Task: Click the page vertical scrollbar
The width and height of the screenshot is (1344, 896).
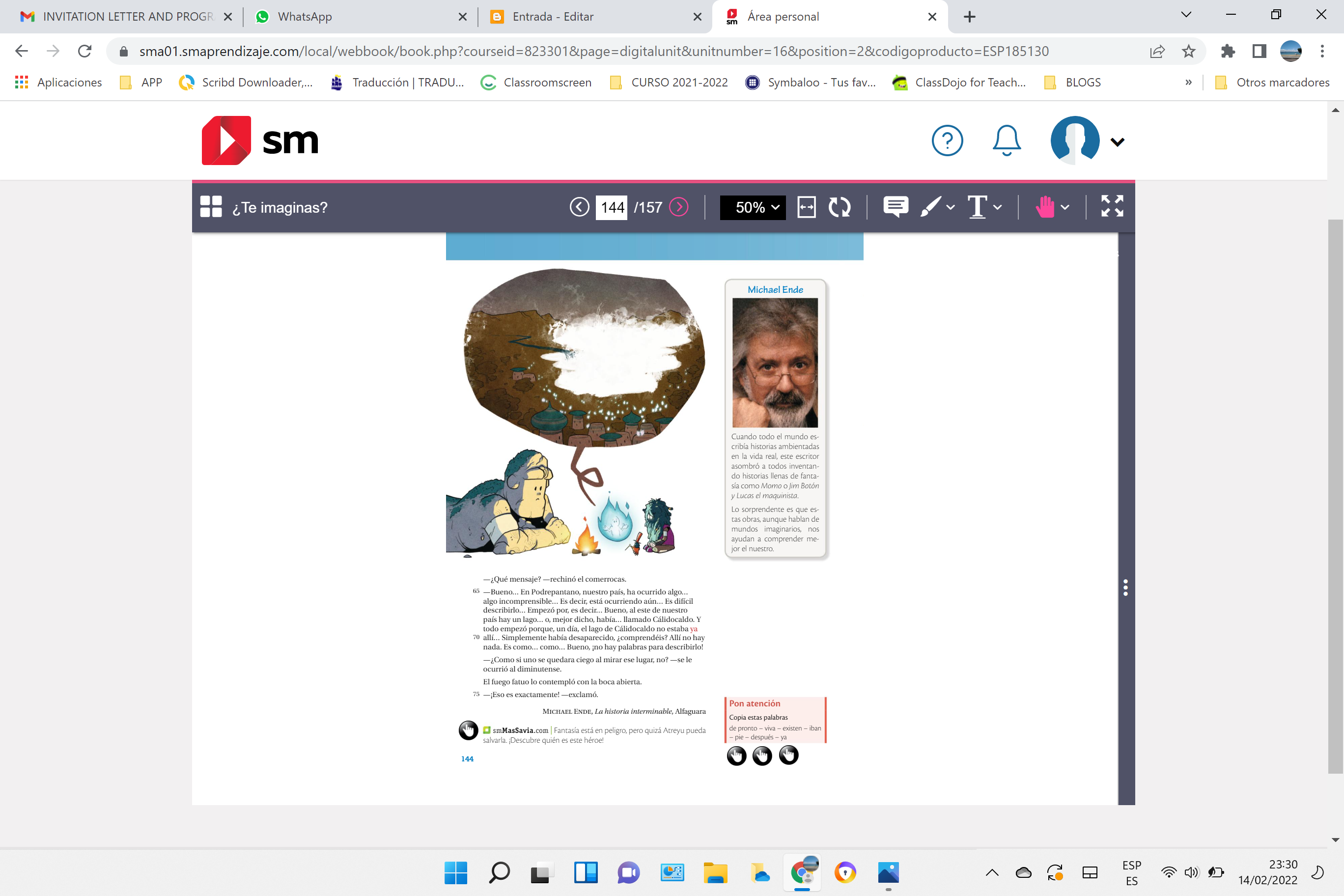Action: [1335, 496]
